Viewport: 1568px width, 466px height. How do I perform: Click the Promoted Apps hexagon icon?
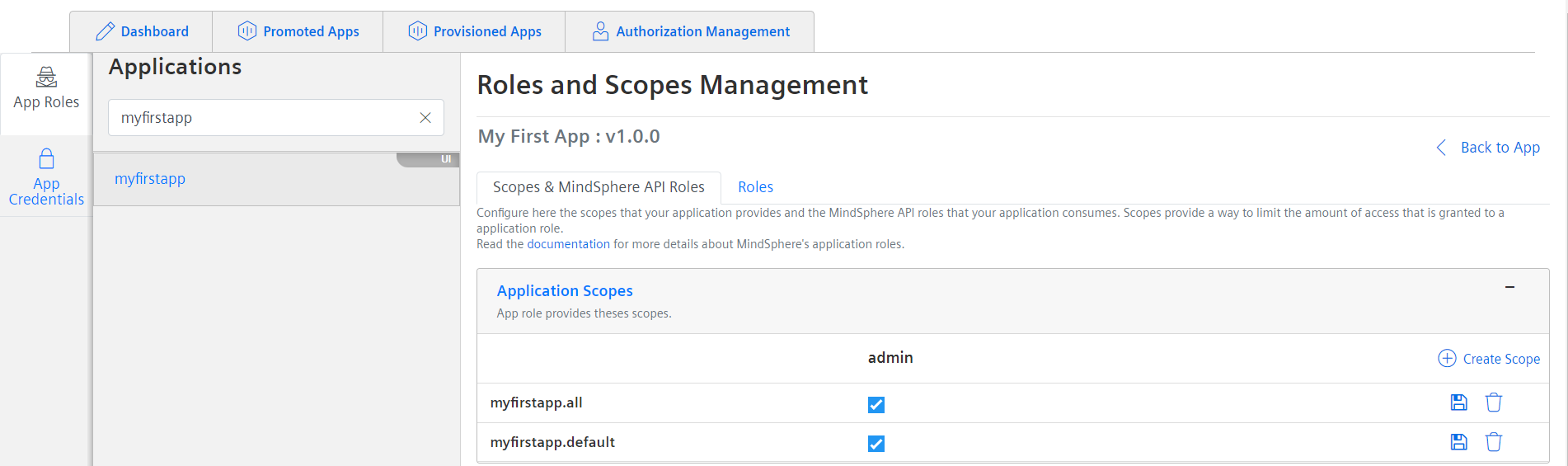(247, 31)
